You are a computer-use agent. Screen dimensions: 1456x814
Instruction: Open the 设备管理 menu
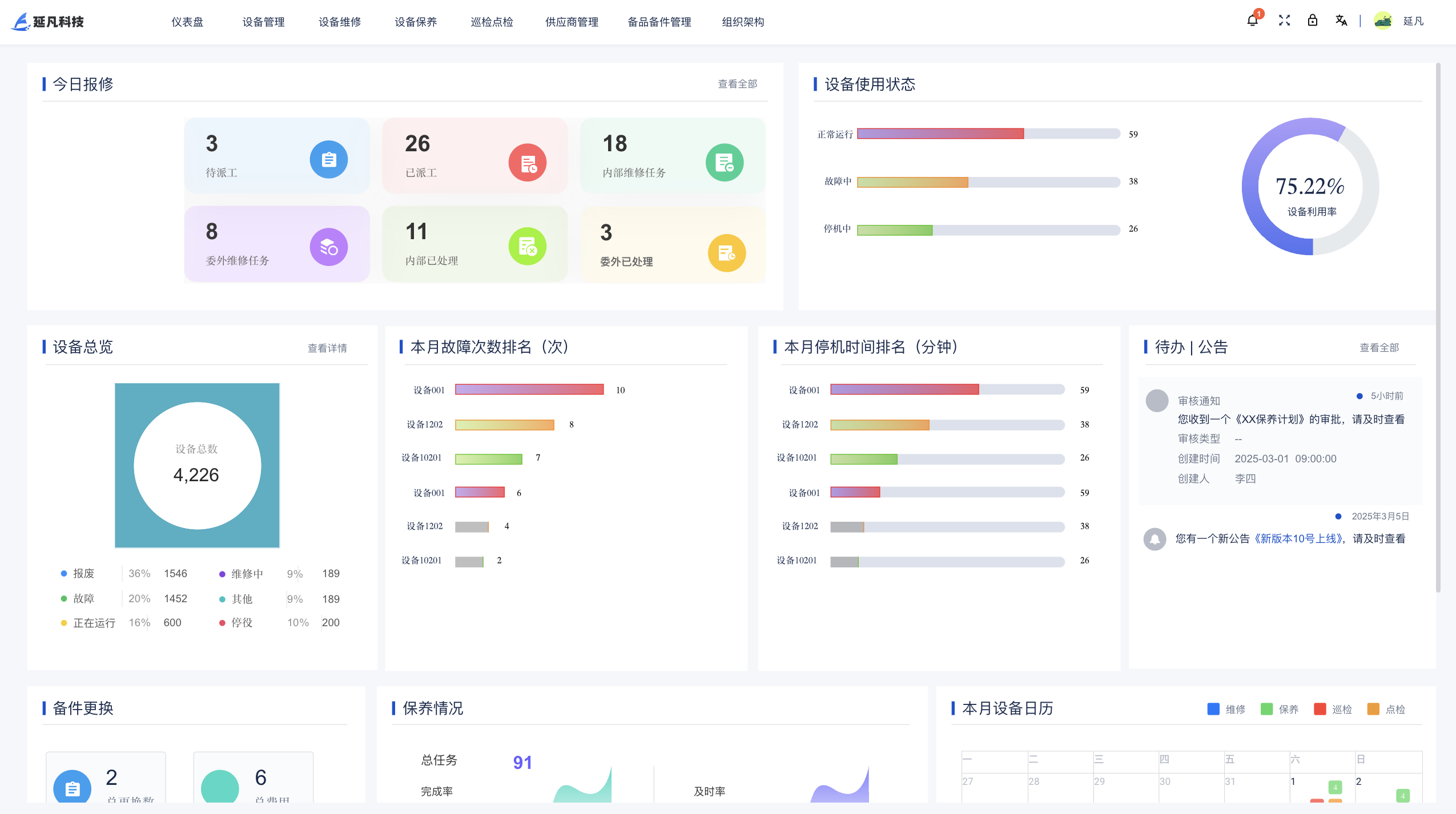pos(263,22)
